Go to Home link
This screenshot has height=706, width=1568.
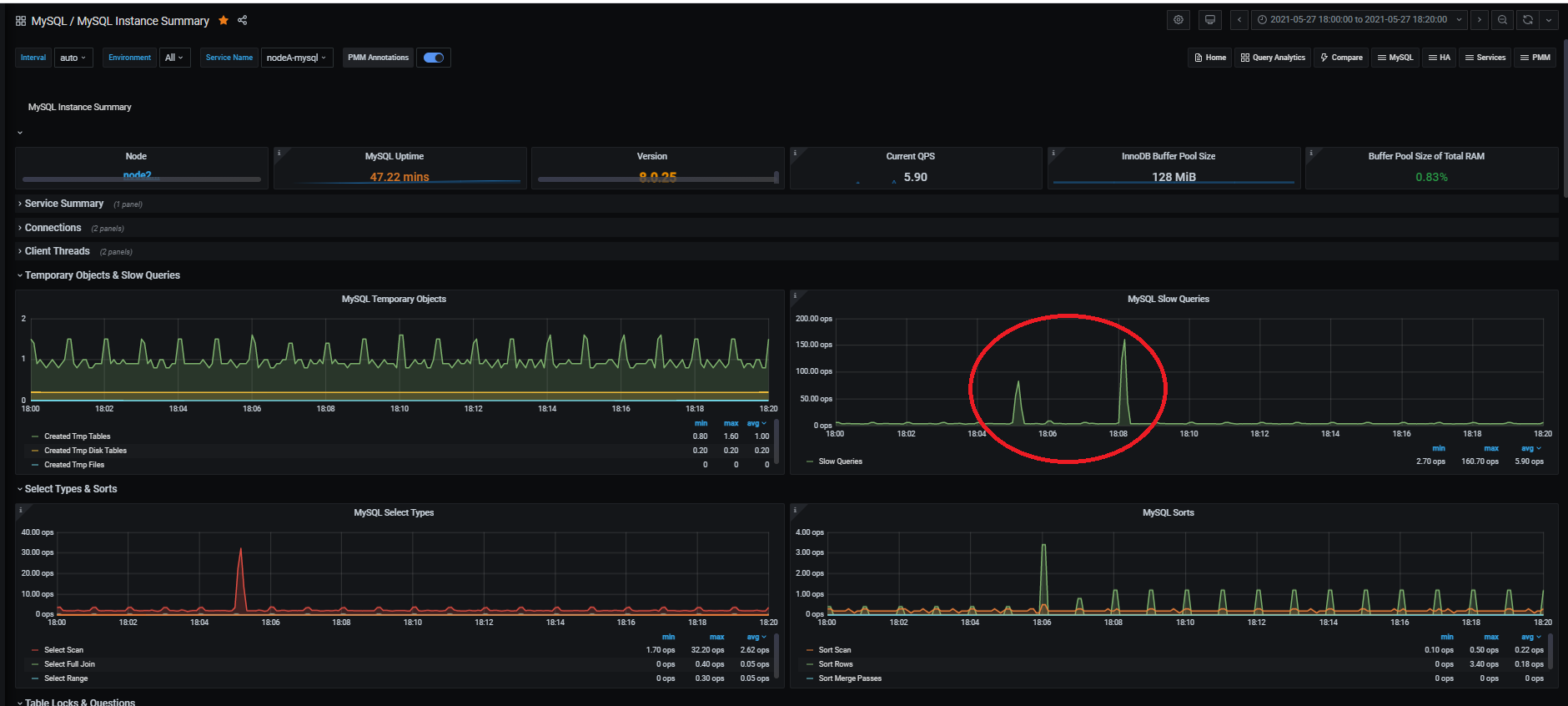(x=1210, y=58)
